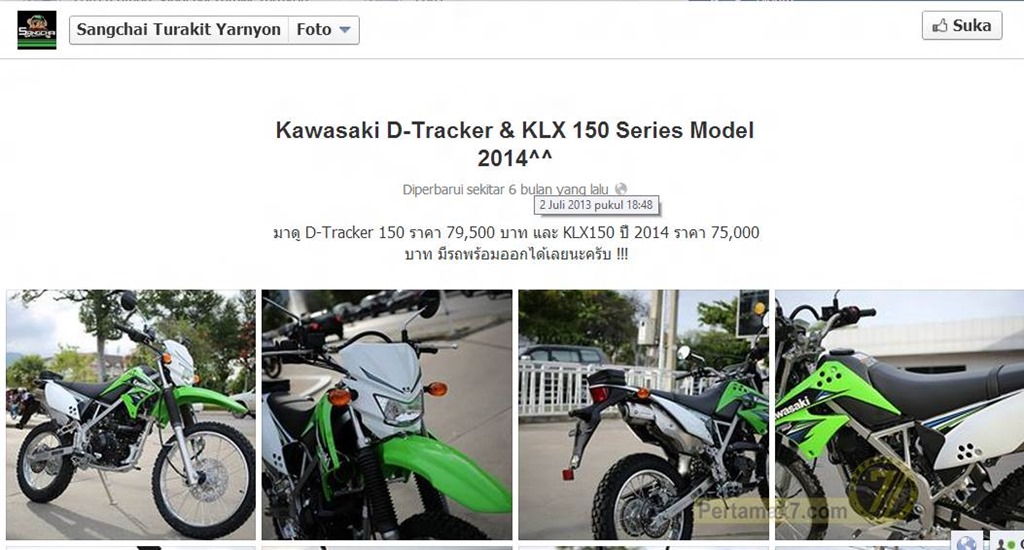Open the Sangchai Turakit Yarnyon page button
Screen dimensions: 1024x550
(179, 30)
